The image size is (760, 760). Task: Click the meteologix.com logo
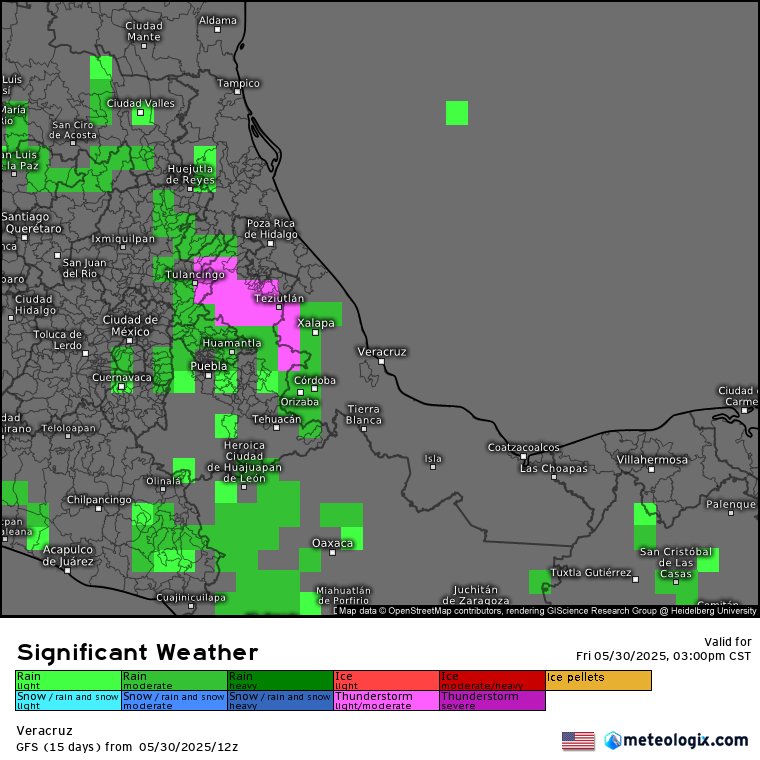[x=676, y=740]
